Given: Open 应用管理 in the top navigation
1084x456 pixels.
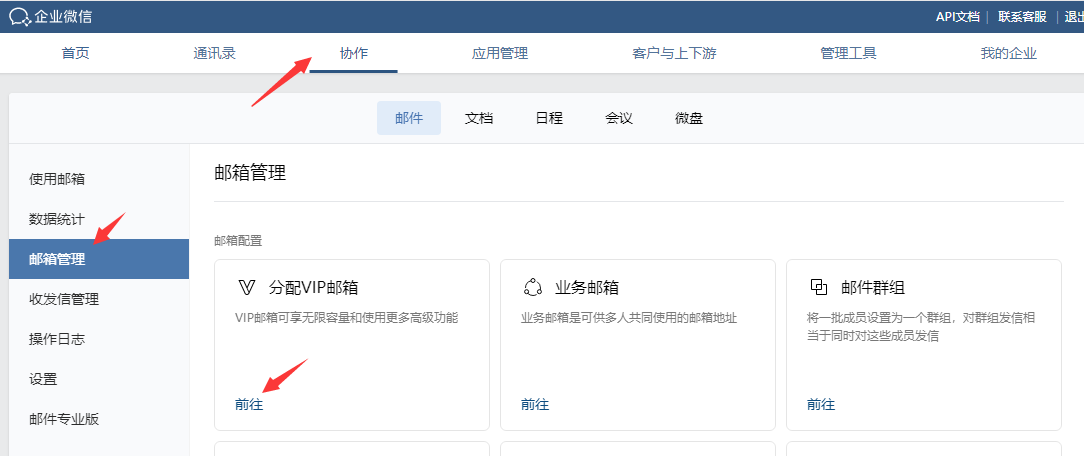Looking at the screenshot, I should point(500,54).
